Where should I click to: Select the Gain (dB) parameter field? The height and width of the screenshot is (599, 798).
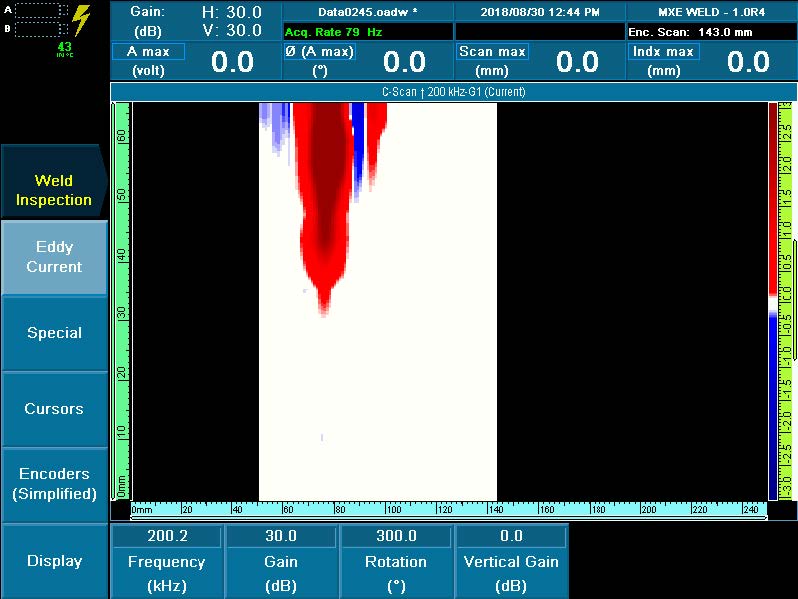tap(281, 561)
